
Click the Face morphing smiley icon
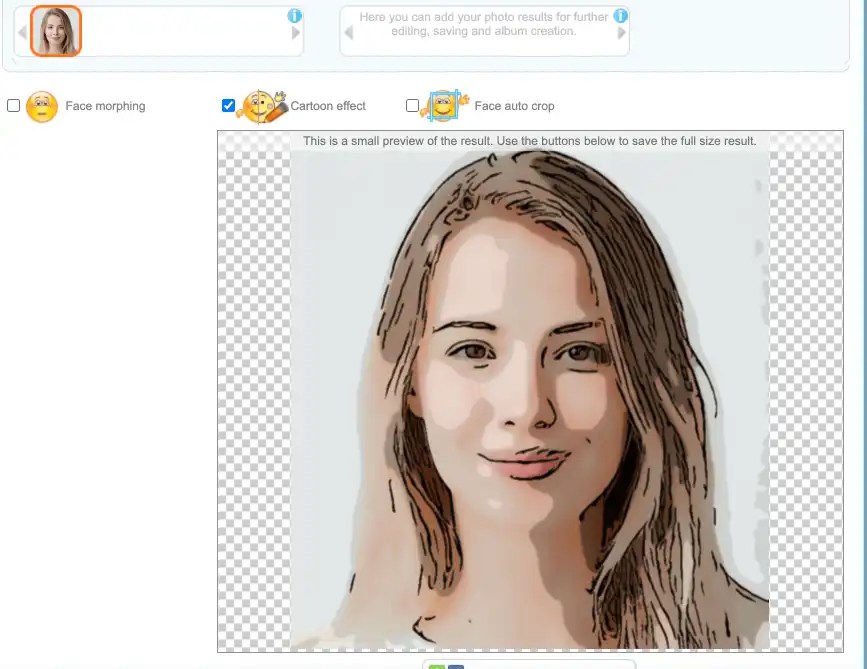tap(40, 105)
